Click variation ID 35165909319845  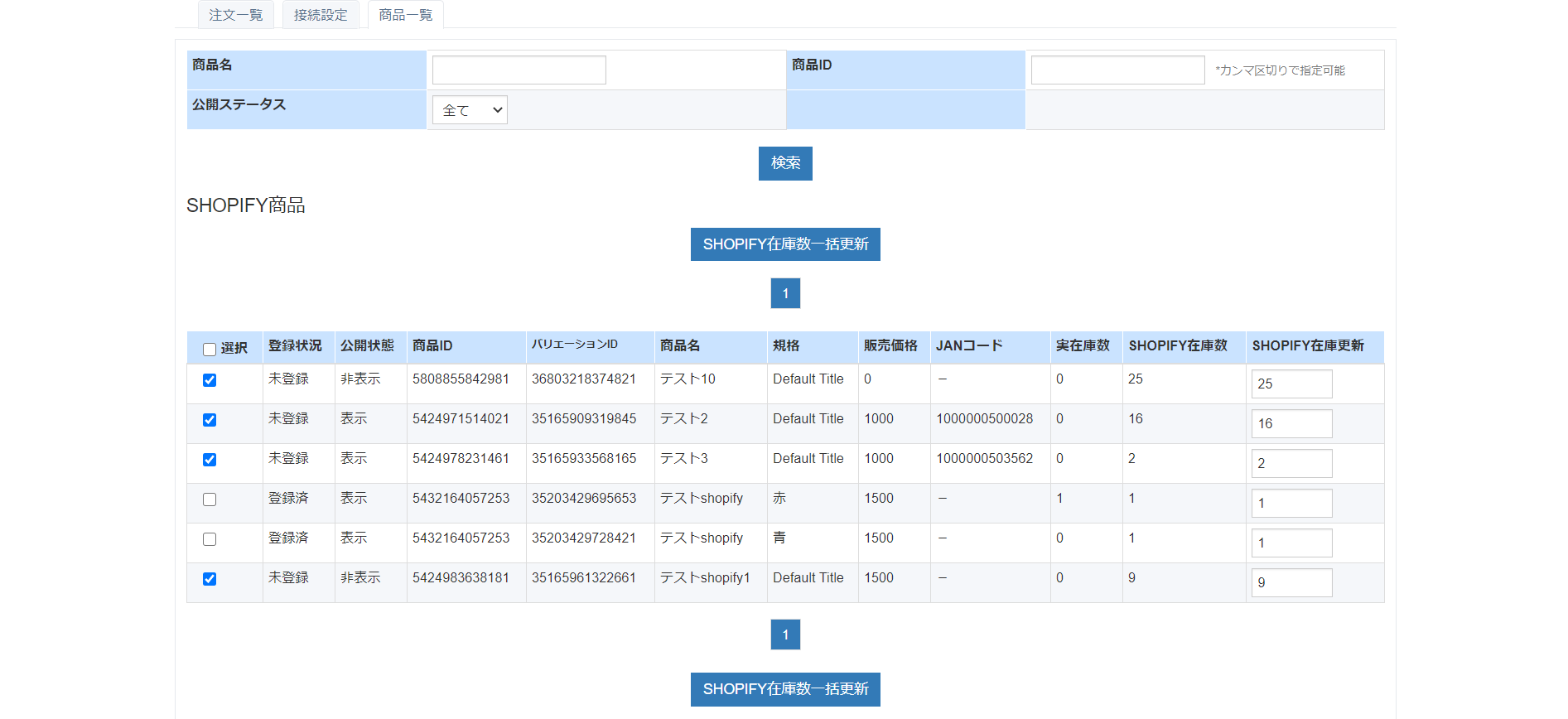pyautogui.click(x=584, y=418)
